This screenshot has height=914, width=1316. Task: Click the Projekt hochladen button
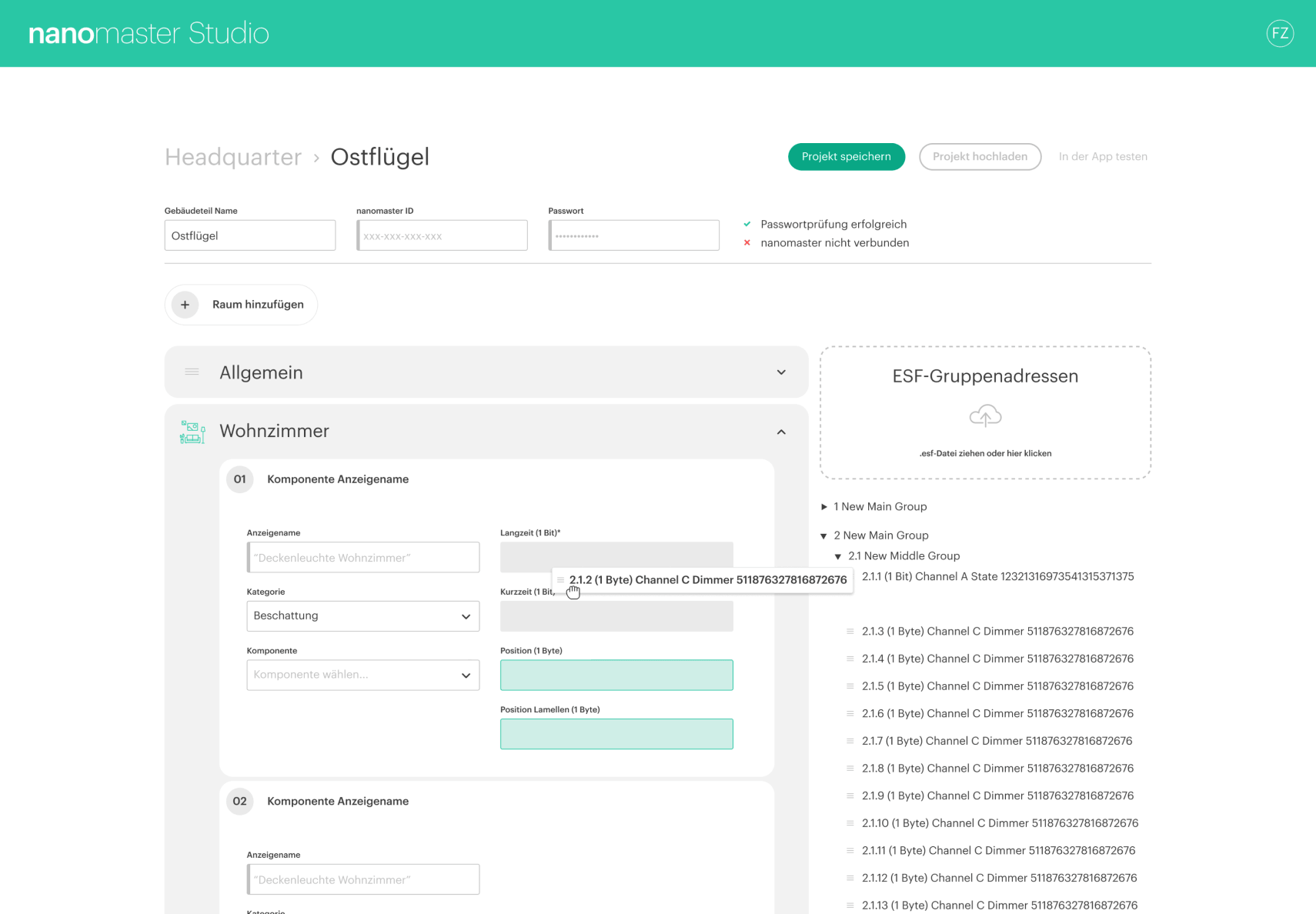click(x=980, y=157)
